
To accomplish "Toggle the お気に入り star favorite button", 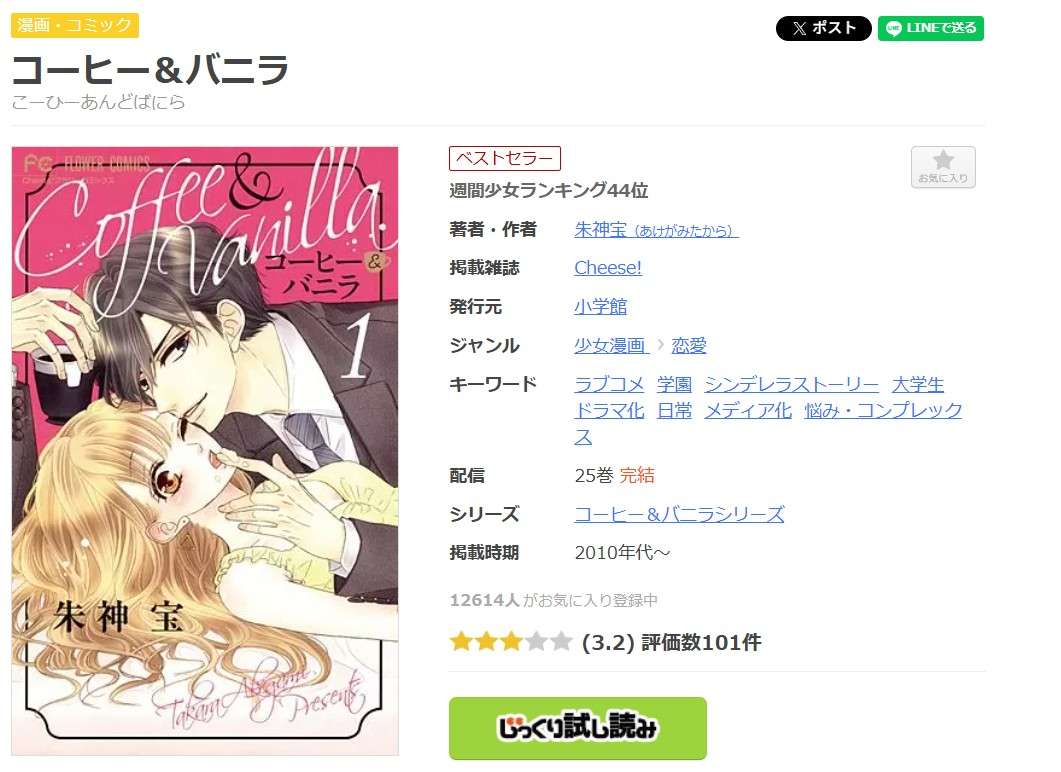I will pos(943,167).
